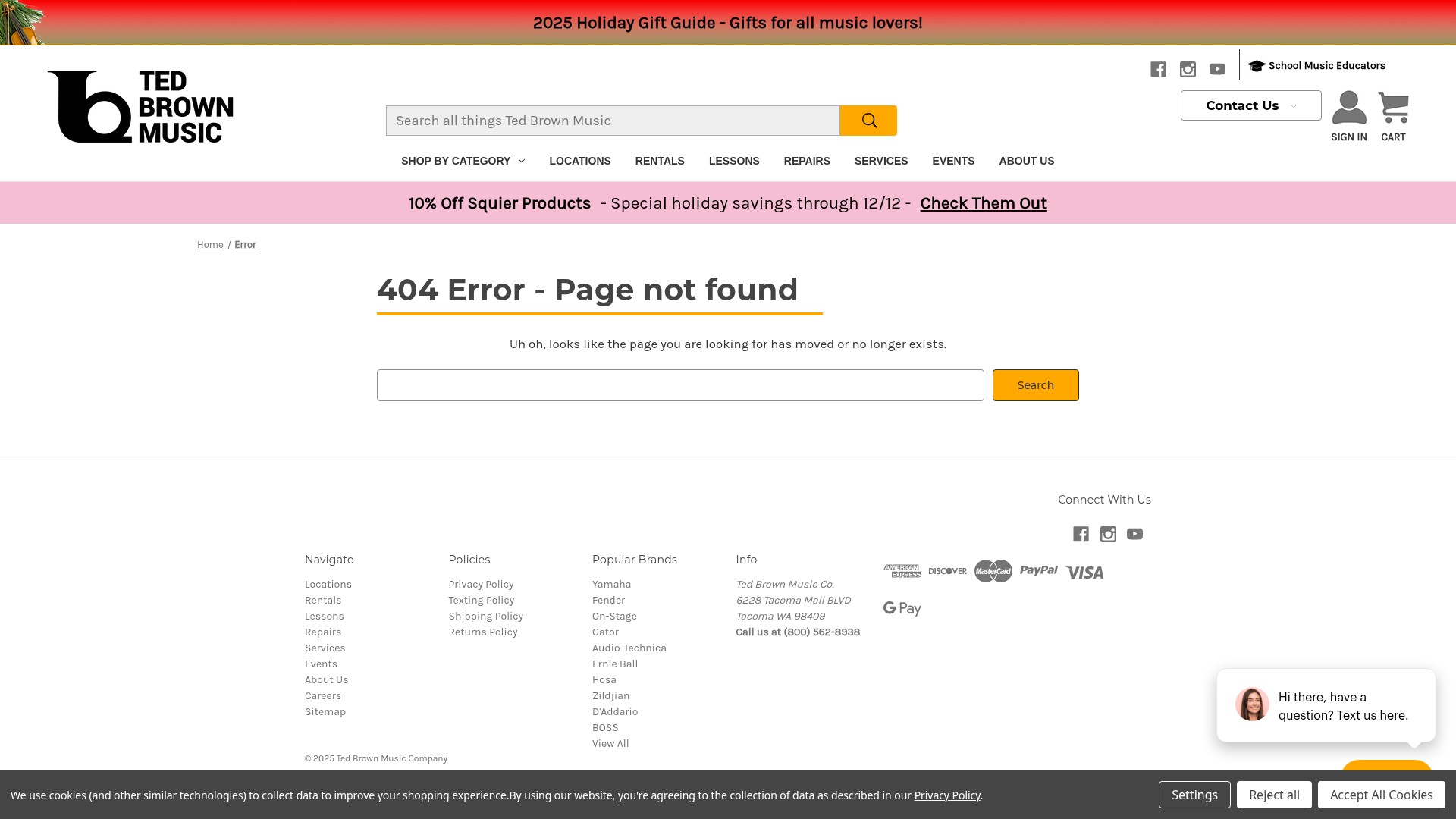Open footer Sitemap link

click(x=325, y=712)
